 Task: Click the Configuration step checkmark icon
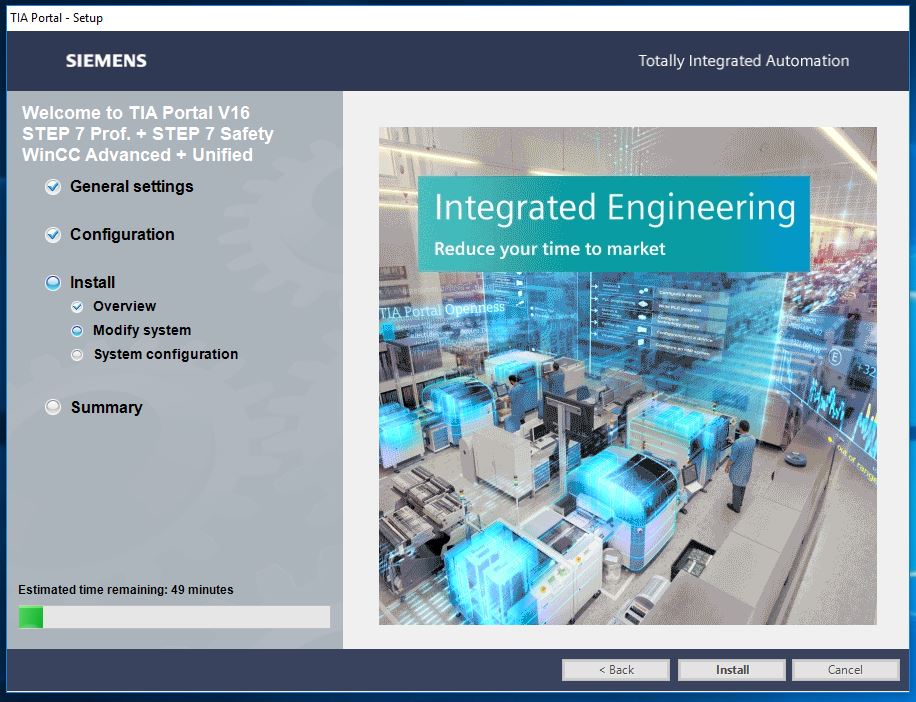point(53,235)
